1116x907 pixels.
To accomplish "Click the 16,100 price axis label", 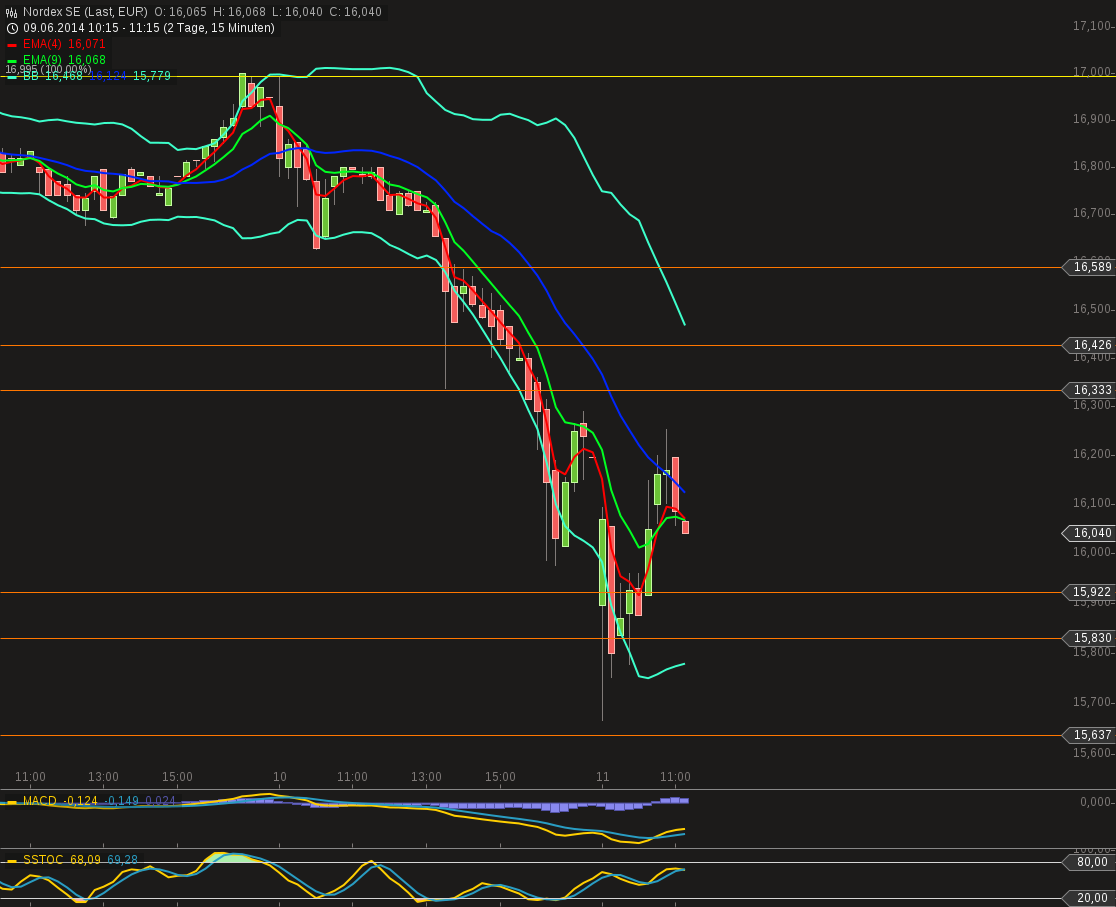I will 1092,503.
